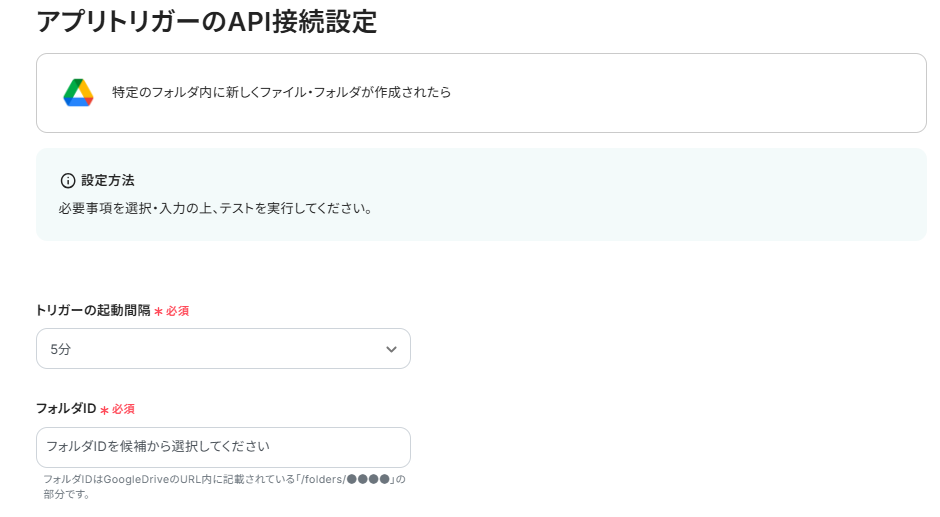Click the トリガーの起動間隔 label
Screen dimensions: 940x517
pos(93,310)
